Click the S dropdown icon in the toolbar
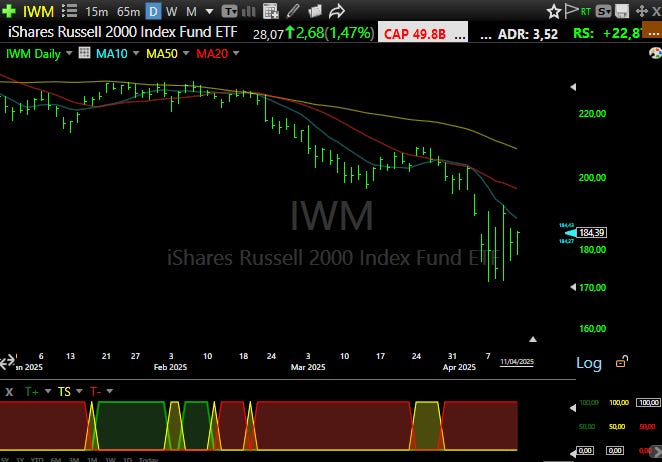Viewport: 662px width, 462px height. tap(603, 11)
